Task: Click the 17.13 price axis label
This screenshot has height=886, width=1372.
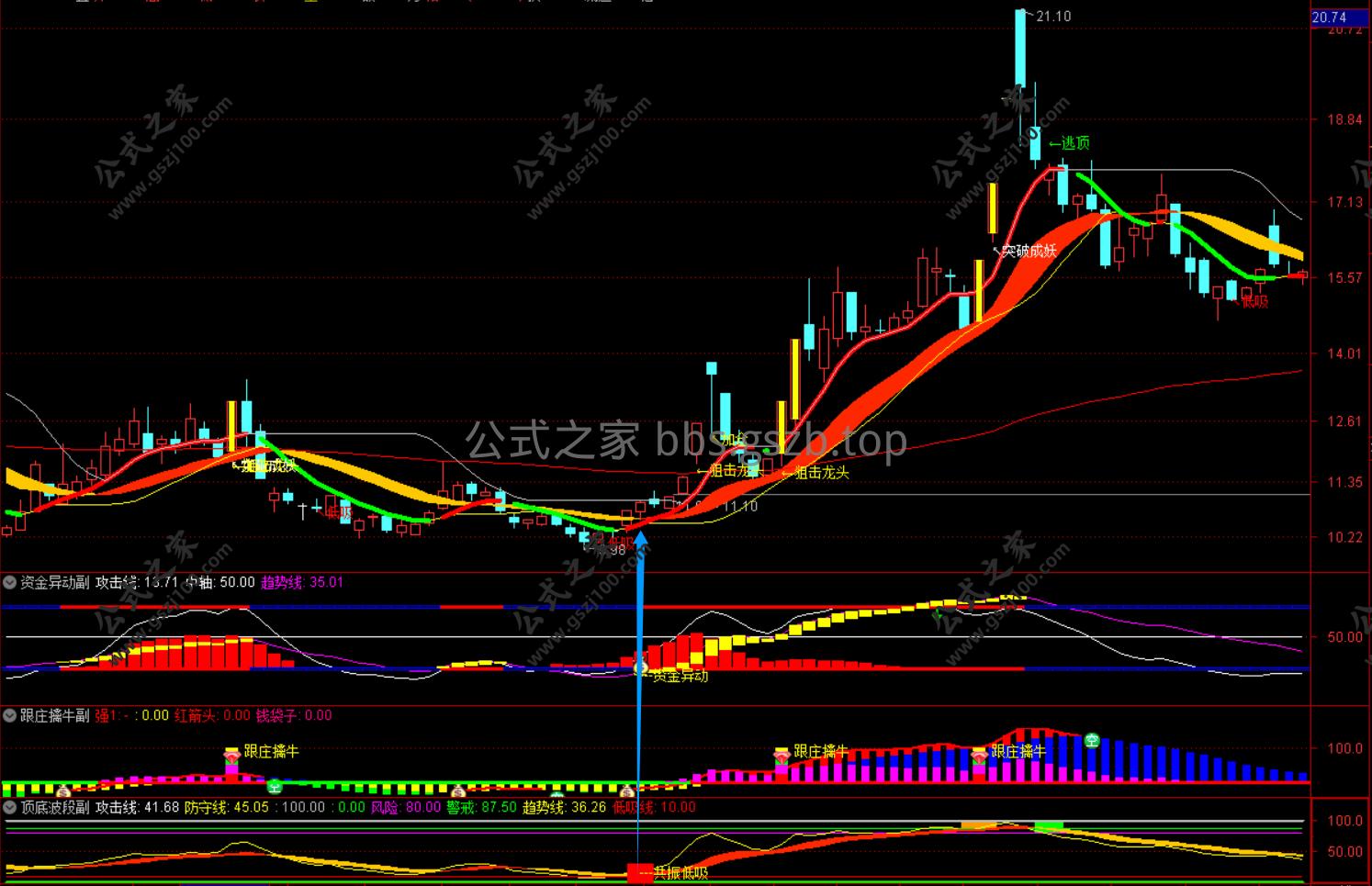Action: 1344,202
